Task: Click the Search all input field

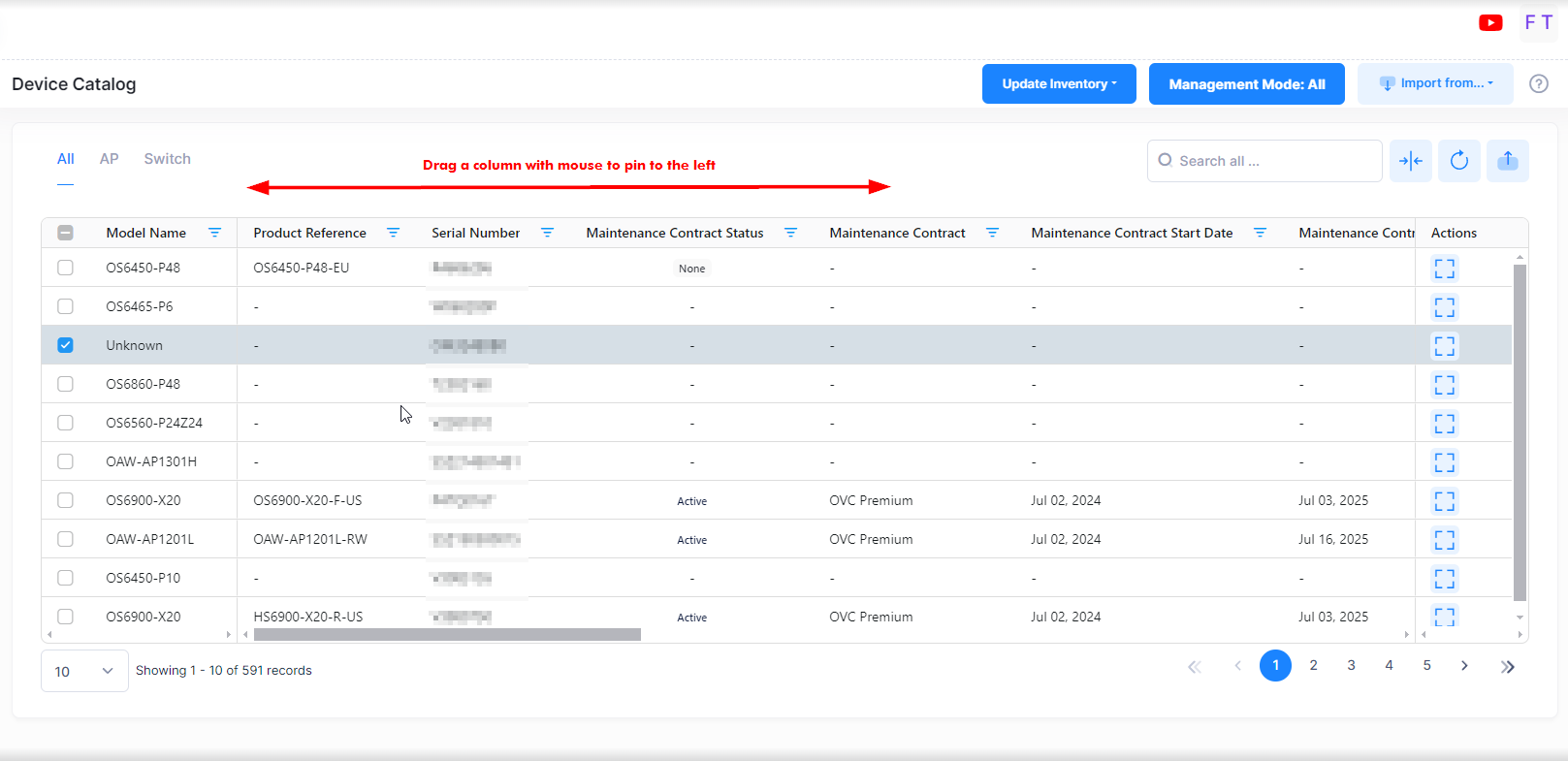Action: (x=1270, y=161)
